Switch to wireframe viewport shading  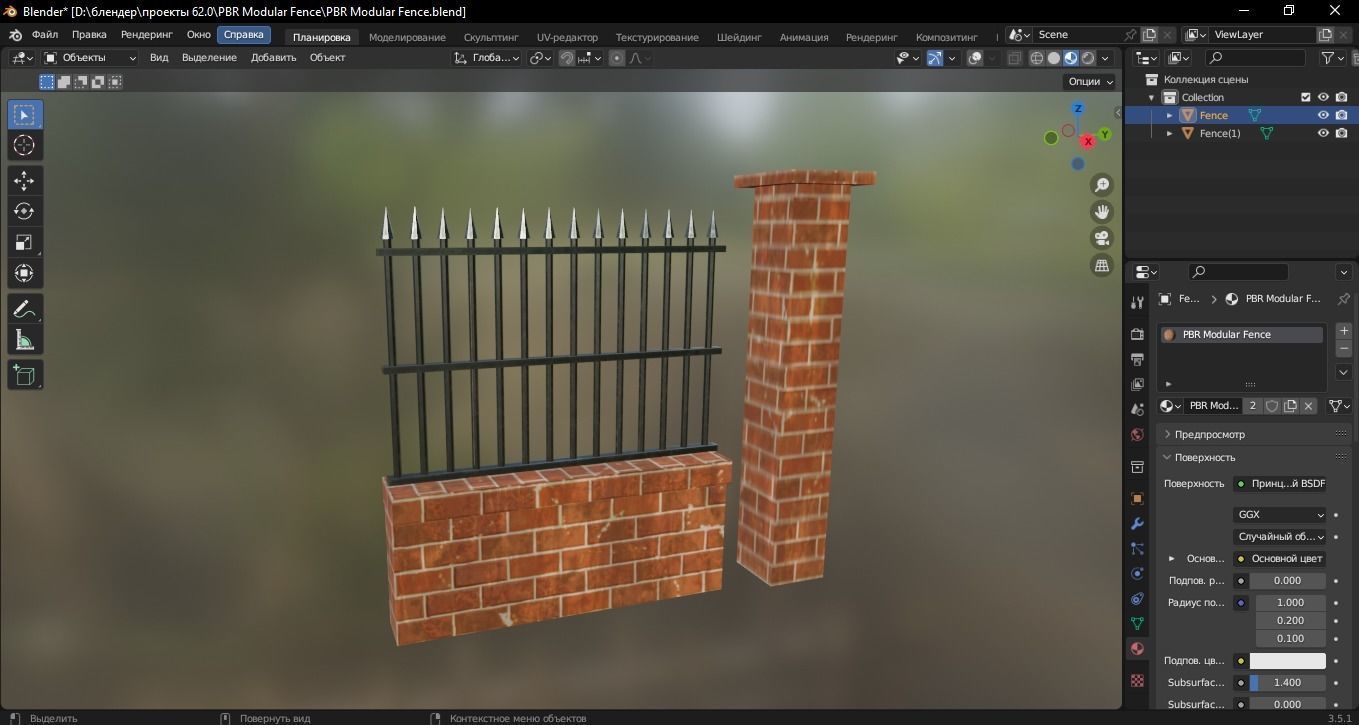[x=1037, y=58]
